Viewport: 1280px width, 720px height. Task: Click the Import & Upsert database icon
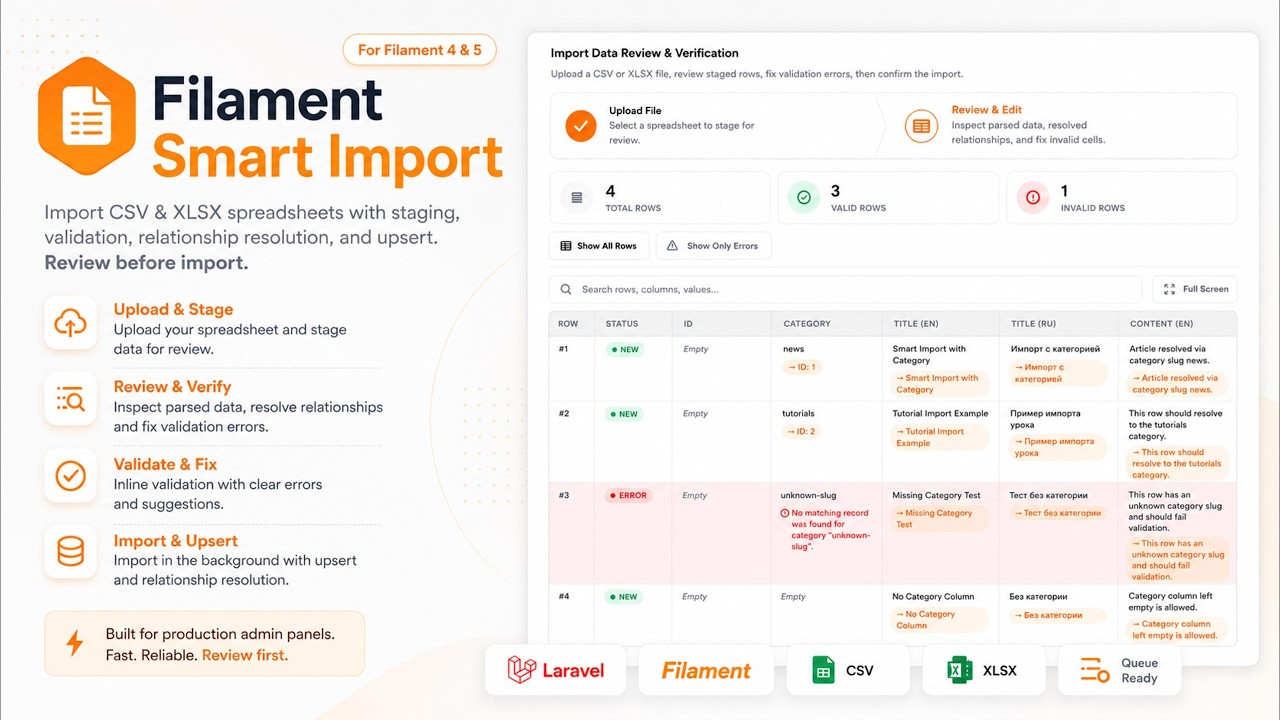[70, 551]
